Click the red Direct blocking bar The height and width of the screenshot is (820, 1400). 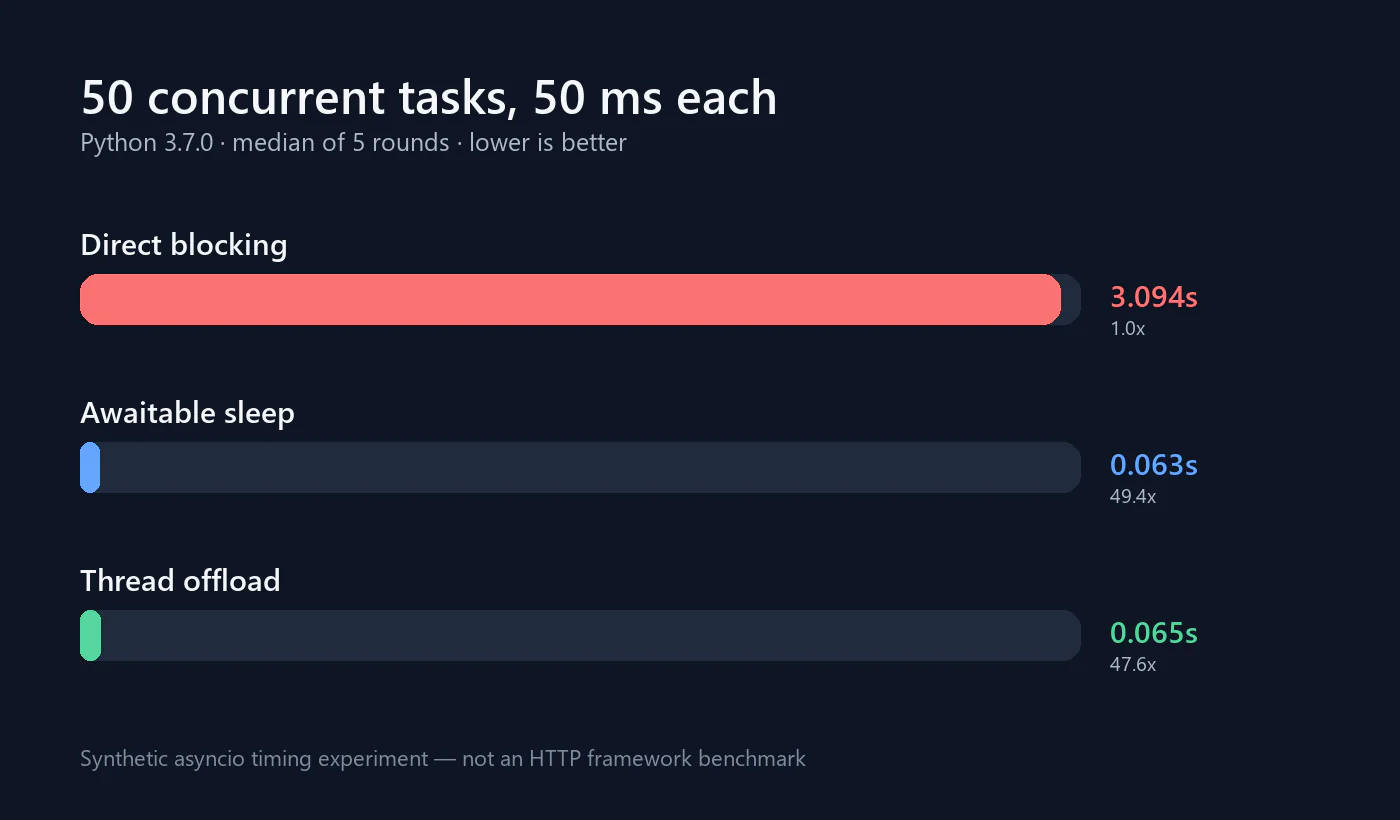coord(570,299)
